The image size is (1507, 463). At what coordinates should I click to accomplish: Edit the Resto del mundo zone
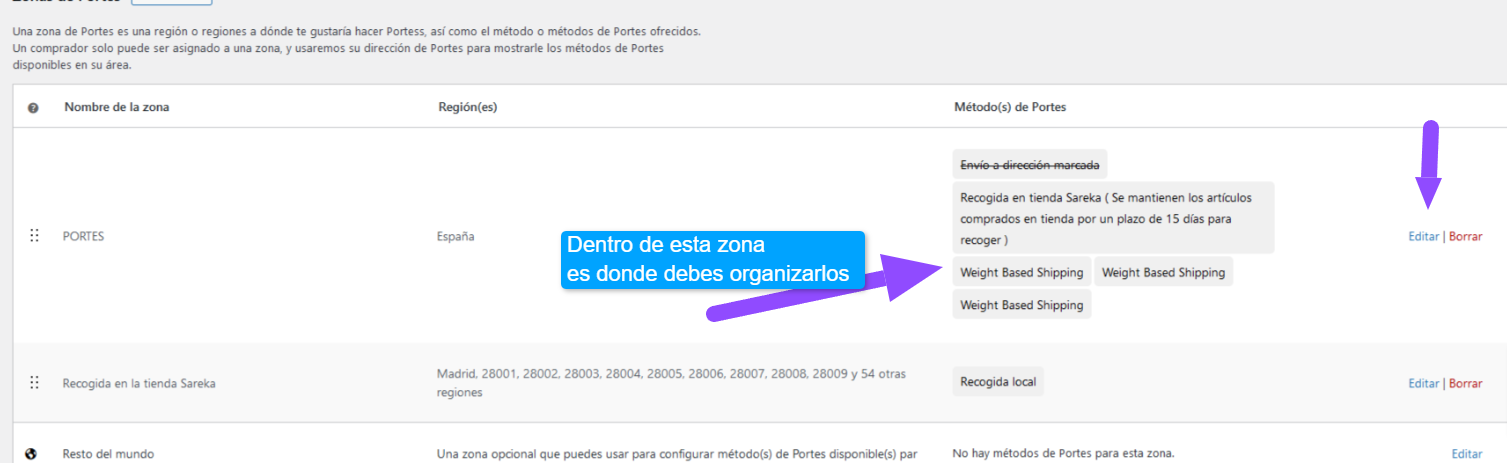pyautogui.click(x=1466, y=454)
